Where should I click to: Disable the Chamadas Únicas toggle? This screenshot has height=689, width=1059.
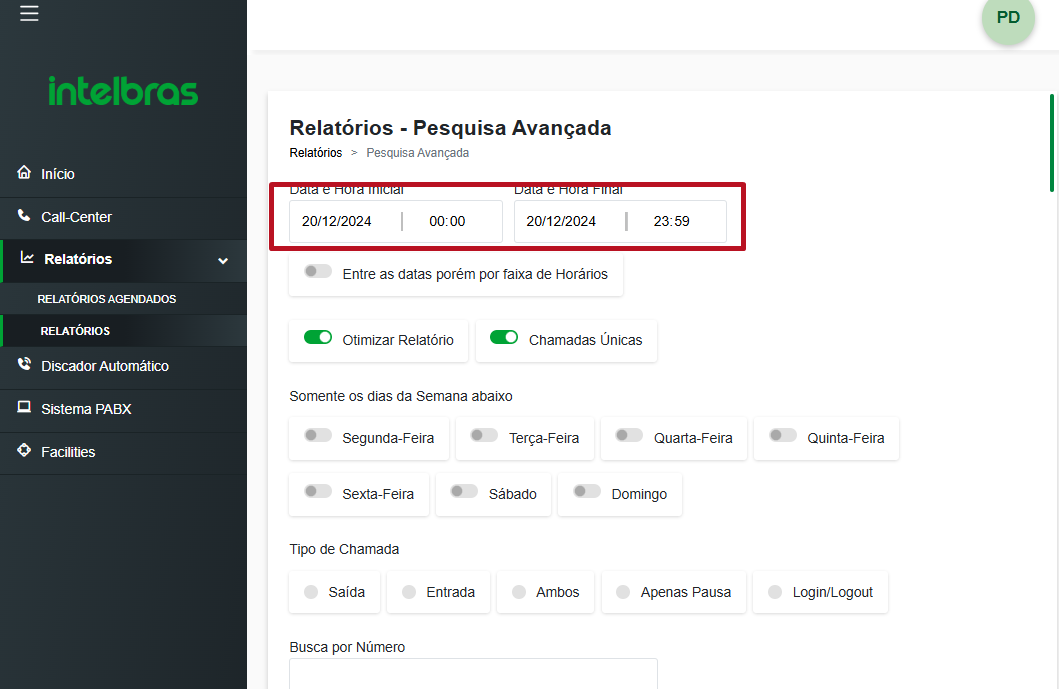pyautogui.click(x=504, y=337)
